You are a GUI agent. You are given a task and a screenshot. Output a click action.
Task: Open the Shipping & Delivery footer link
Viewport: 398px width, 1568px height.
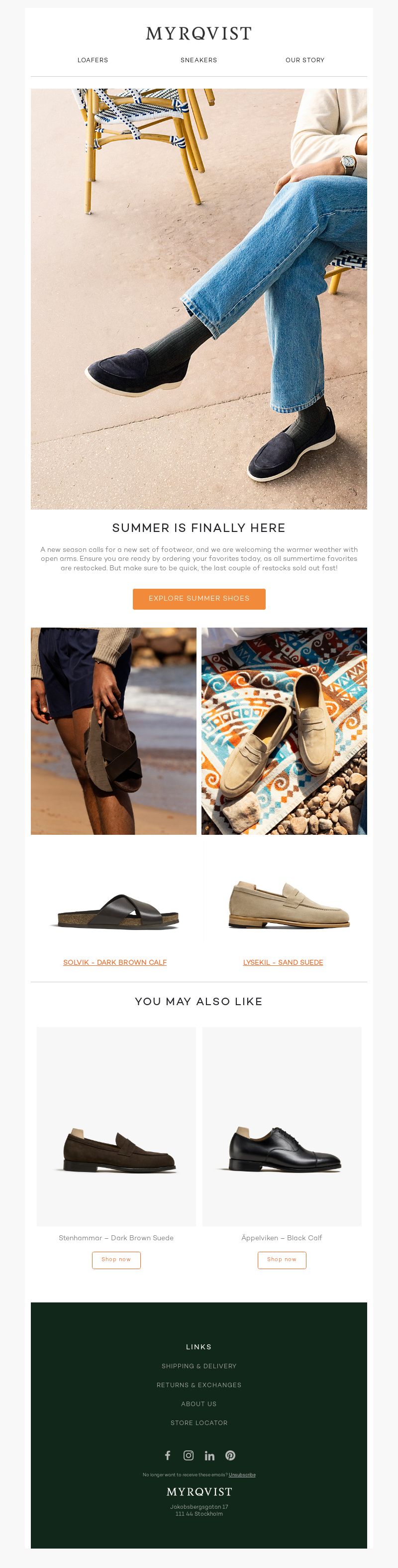199,1366
